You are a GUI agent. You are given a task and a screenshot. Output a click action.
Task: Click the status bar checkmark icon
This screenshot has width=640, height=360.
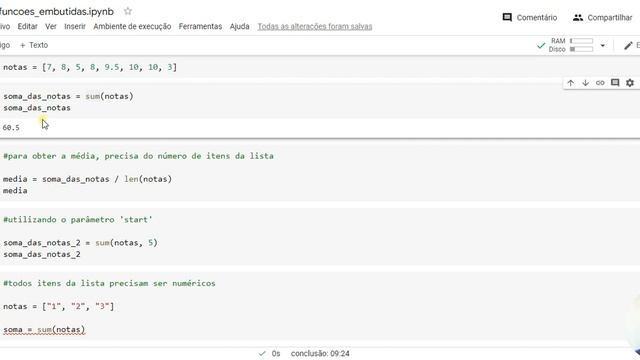click(x=262, y=353)
